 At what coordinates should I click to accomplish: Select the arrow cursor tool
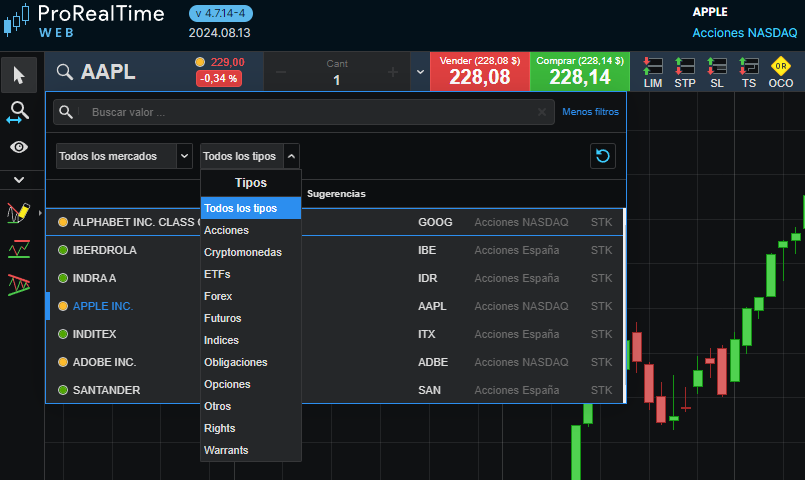coord(19,75)
